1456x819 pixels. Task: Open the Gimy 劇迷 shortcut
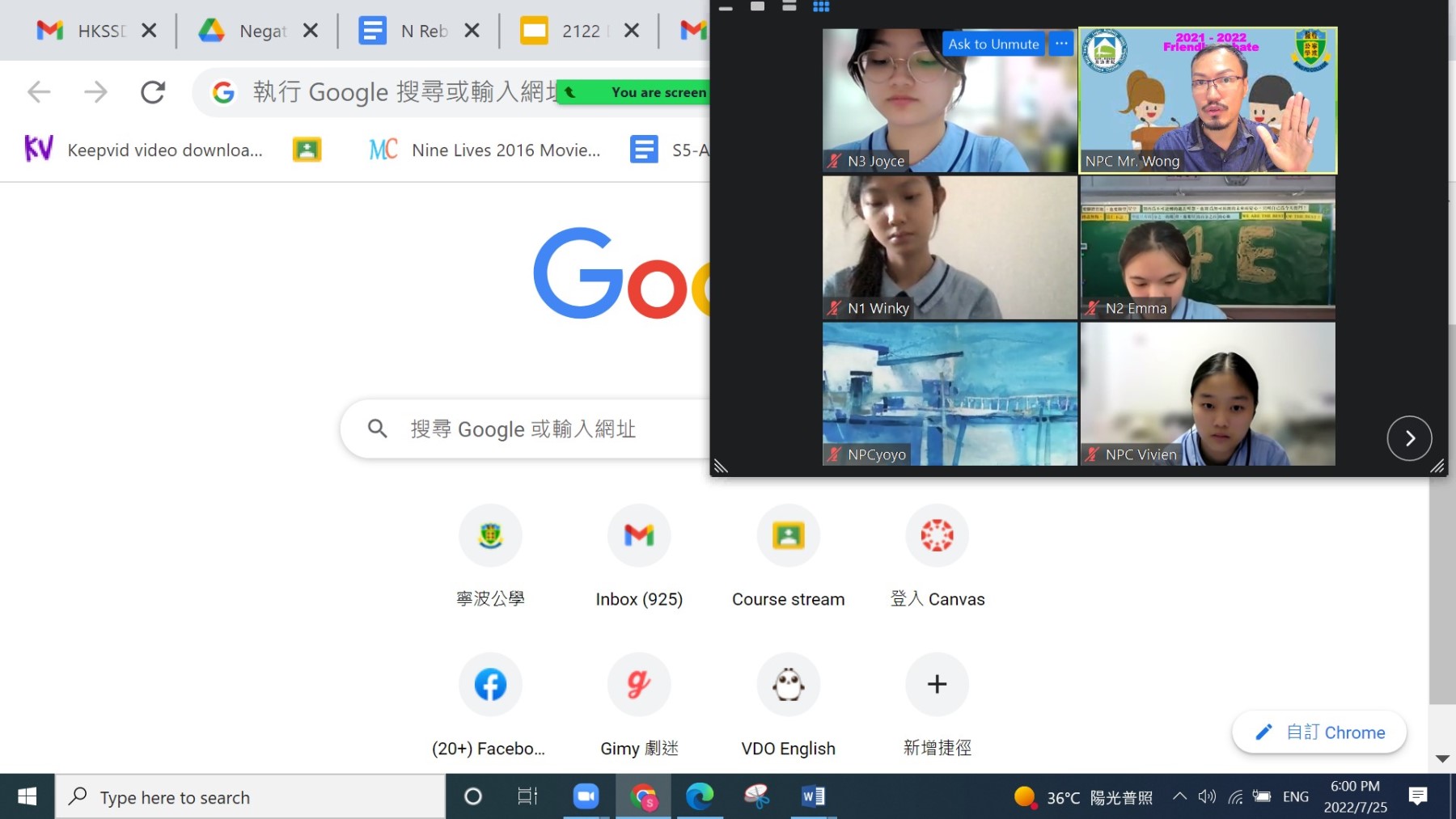click(639, 705)
